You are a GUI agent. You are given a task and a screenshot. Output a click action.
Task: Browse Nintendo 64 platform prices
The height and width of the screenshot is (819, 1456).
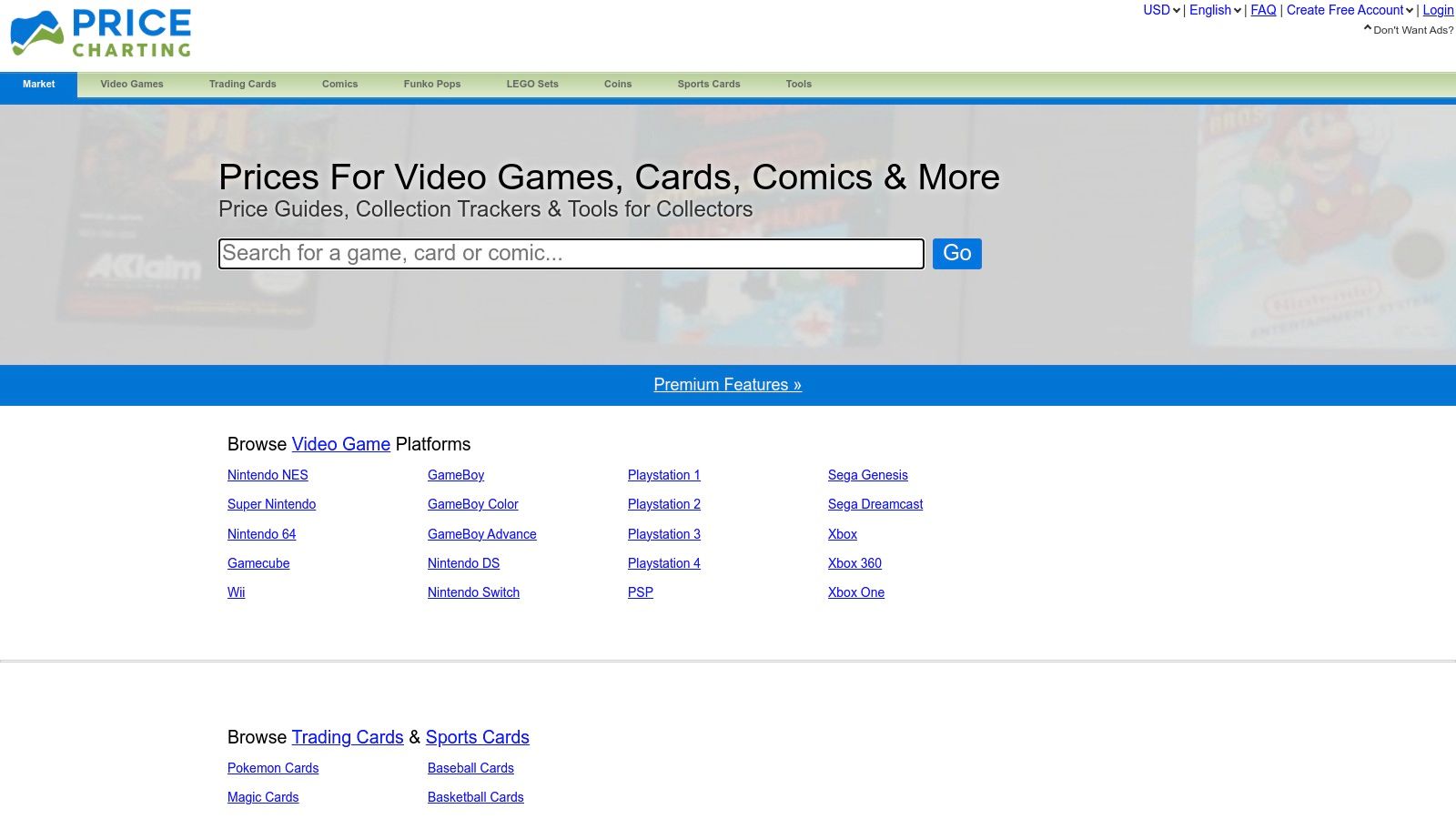click(261, 534)
